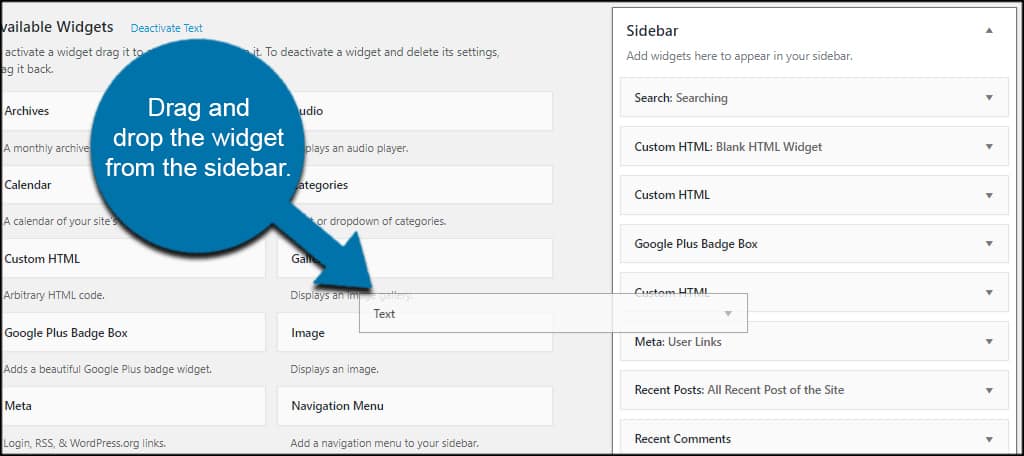
Task: Expand the Recent Comments widget arrow
Action: (989, 439)
